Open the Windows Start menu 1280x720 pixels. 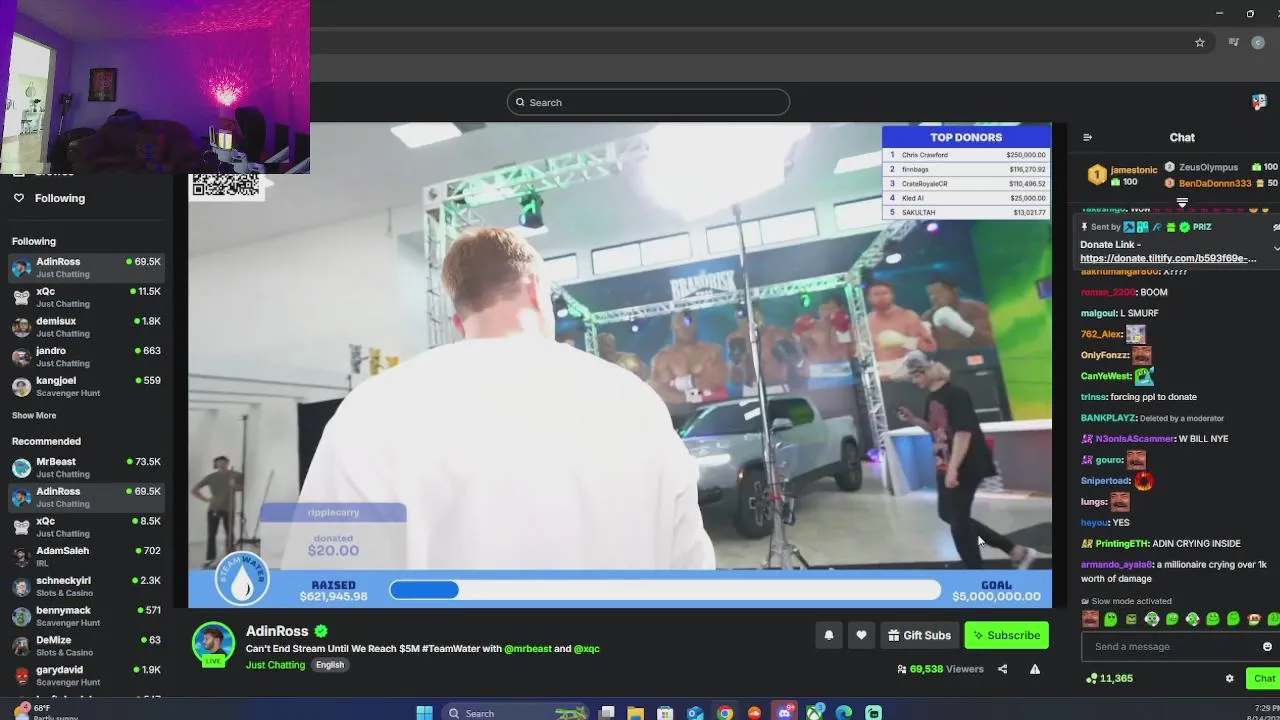click(424, 713)
